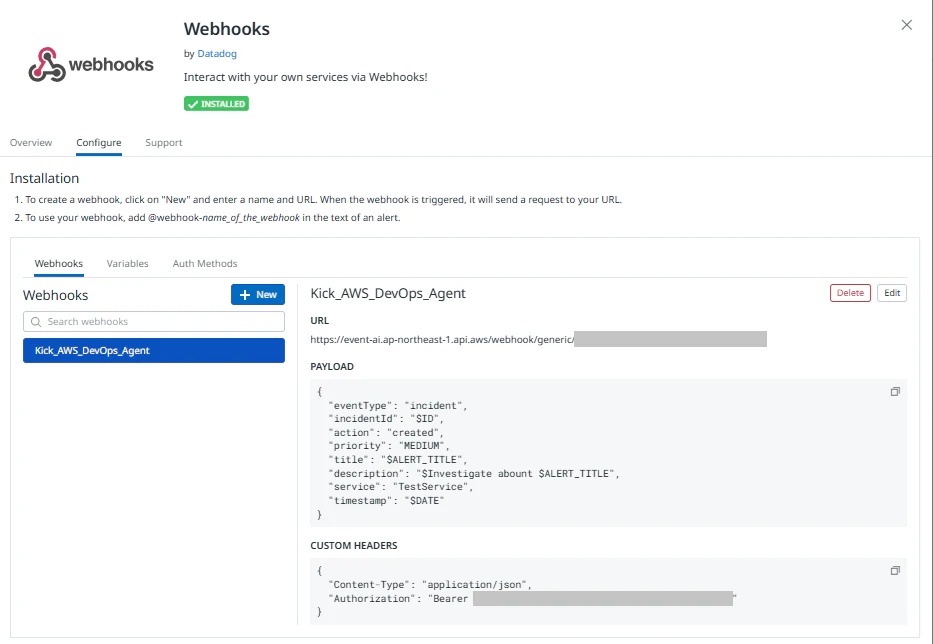Click the Installation heading
Viewport: 933px width, 644px height.
44,179
